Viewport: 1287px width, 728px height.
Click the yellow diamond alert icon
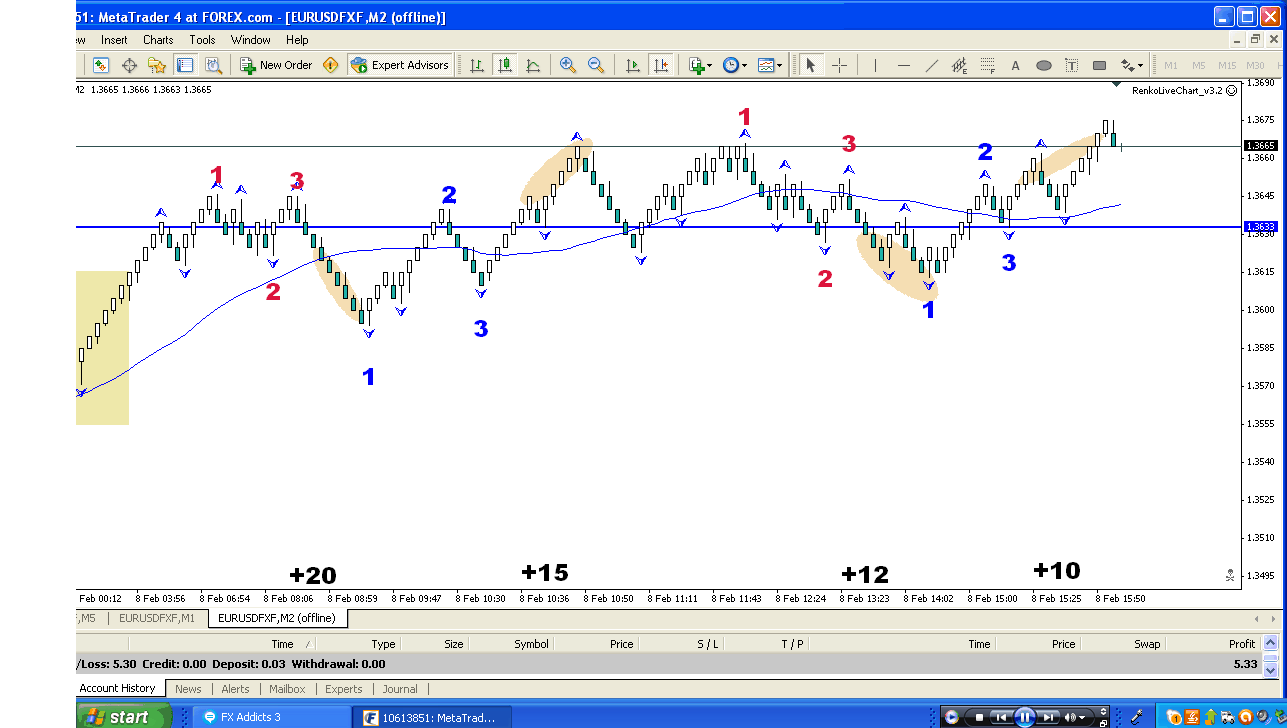(x=331, y=65)
